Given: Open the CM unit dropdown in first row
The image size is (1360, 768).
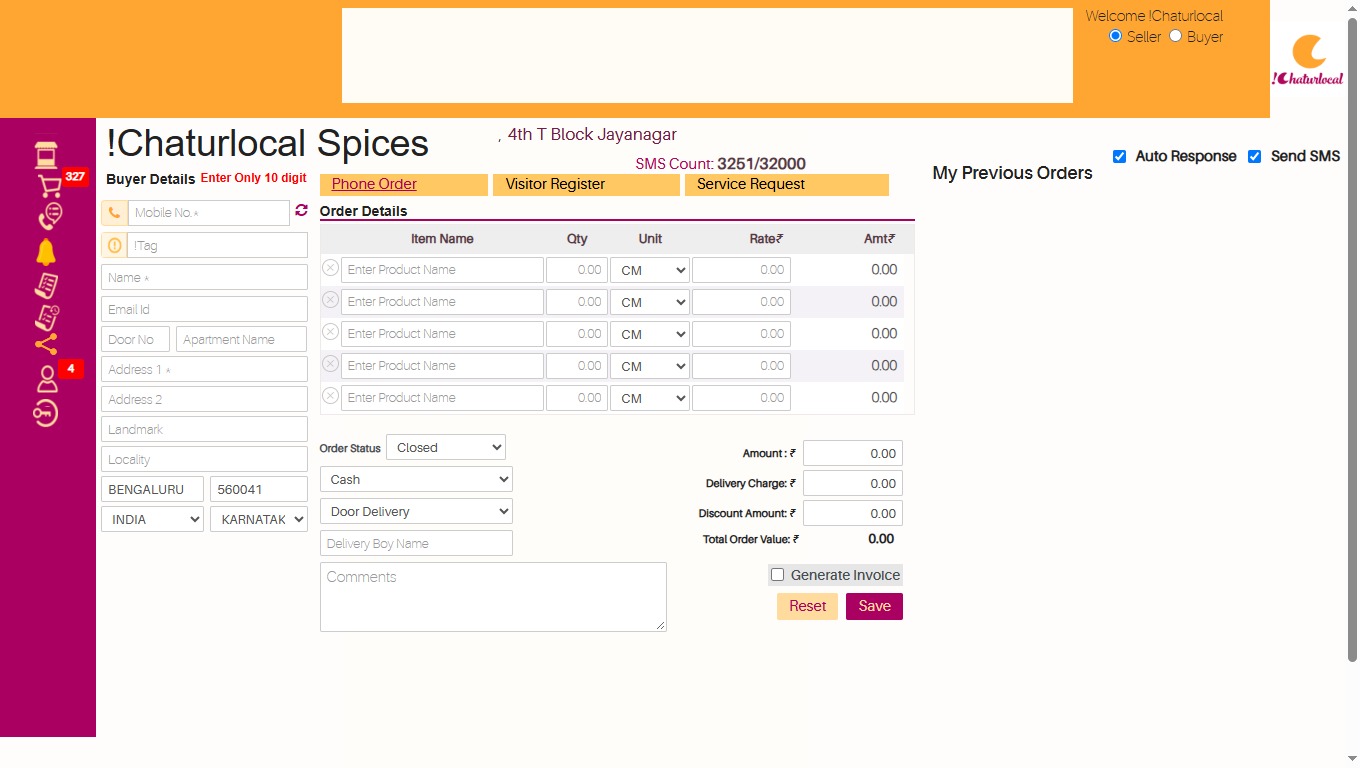Looking at the screenshot, I should pos(650,270).
